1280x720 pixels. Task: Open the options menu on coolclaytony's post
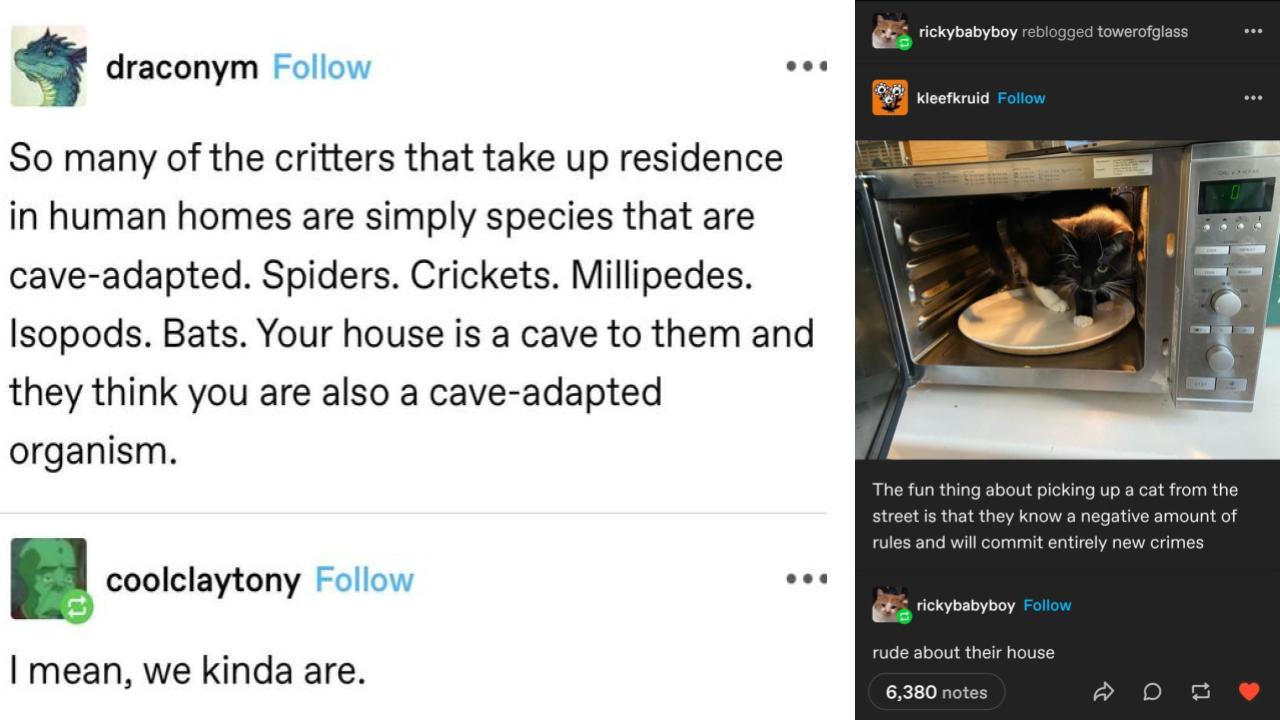coord(806,578)
